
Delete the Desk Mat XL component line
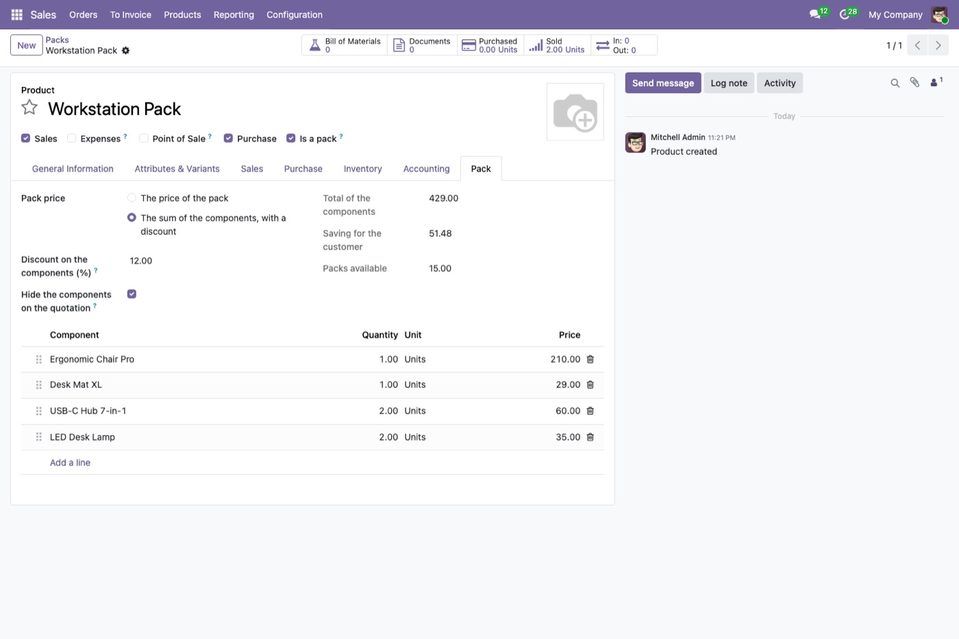tap(590, 385)
